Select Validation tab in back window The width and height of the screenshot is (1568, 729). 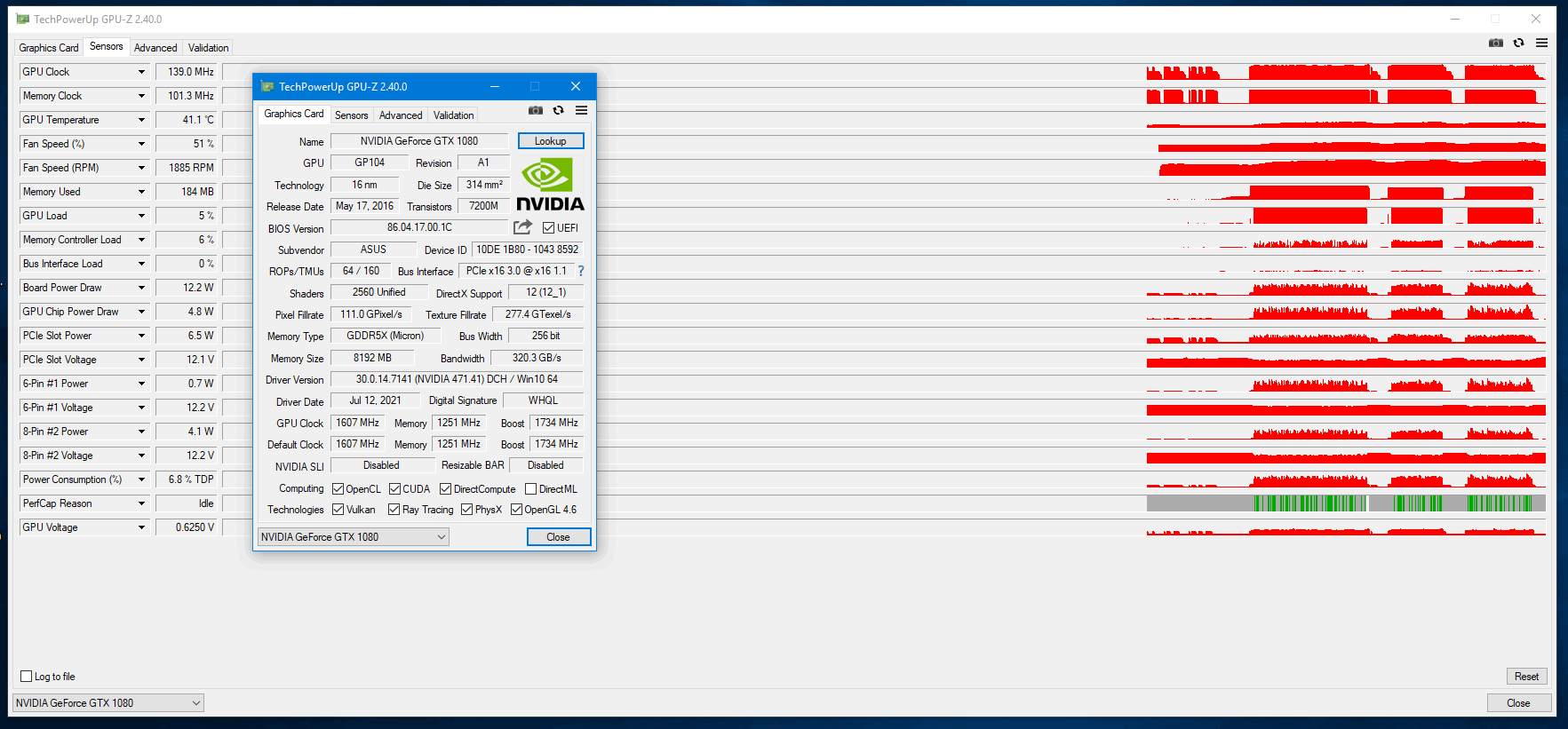coord(208,48)
